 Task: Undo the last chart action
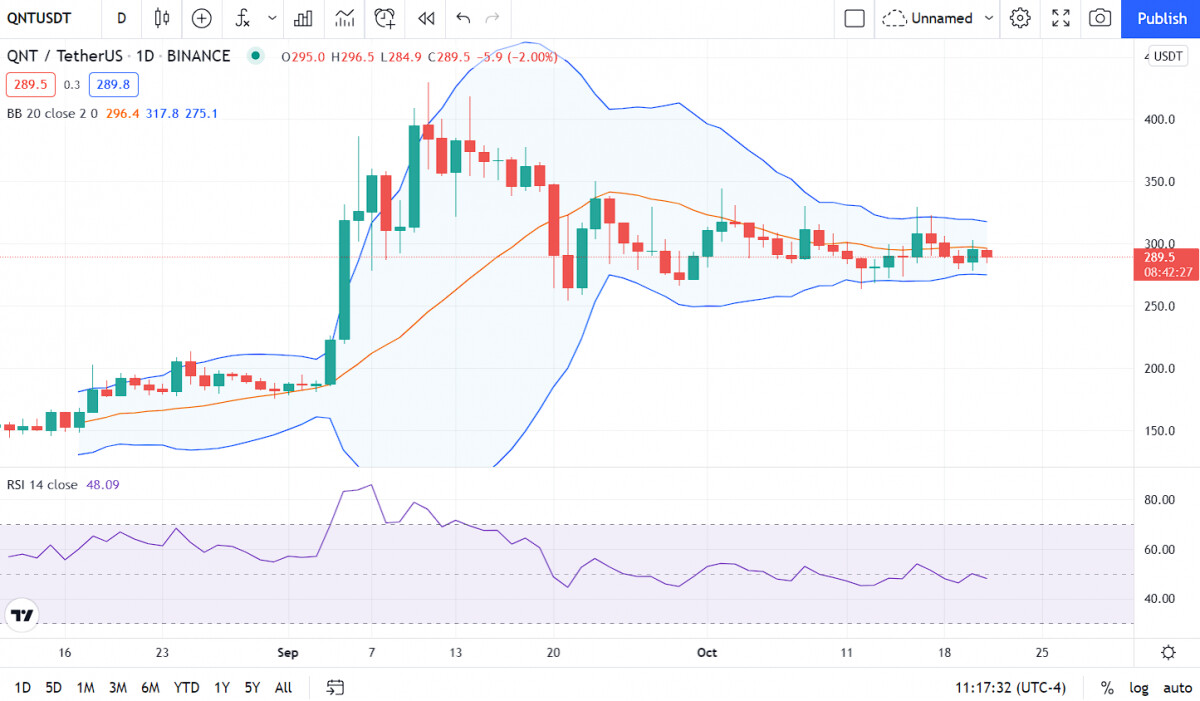pyautogui.click(x=462, y=18)
